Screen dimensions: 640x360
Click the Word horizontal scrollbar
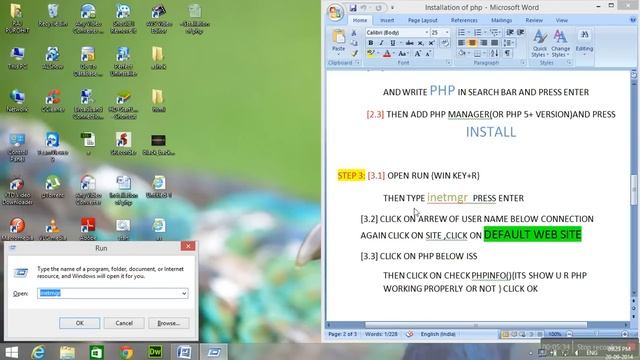coord(476,325)
